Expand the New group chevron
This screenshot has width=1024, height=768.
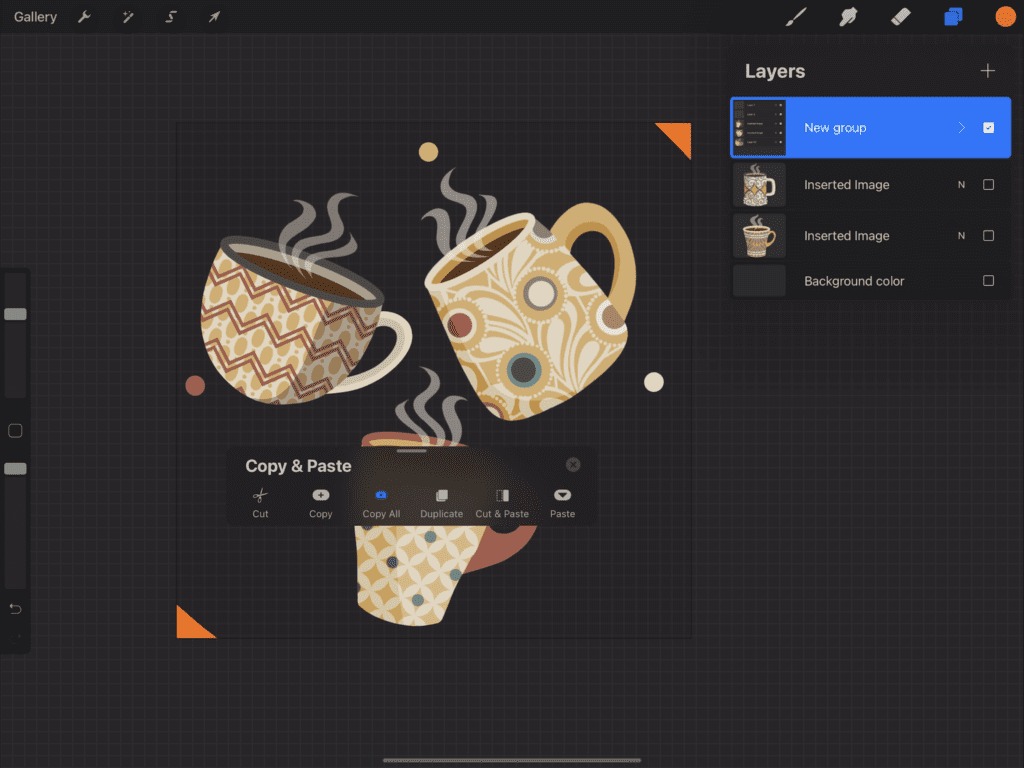(961, 128)
